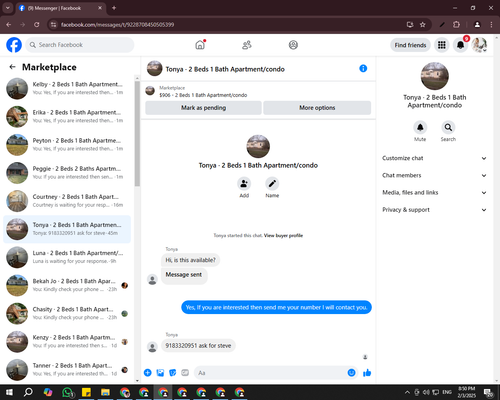
Task: Open Courtney conversation
Action: point(67,201)
